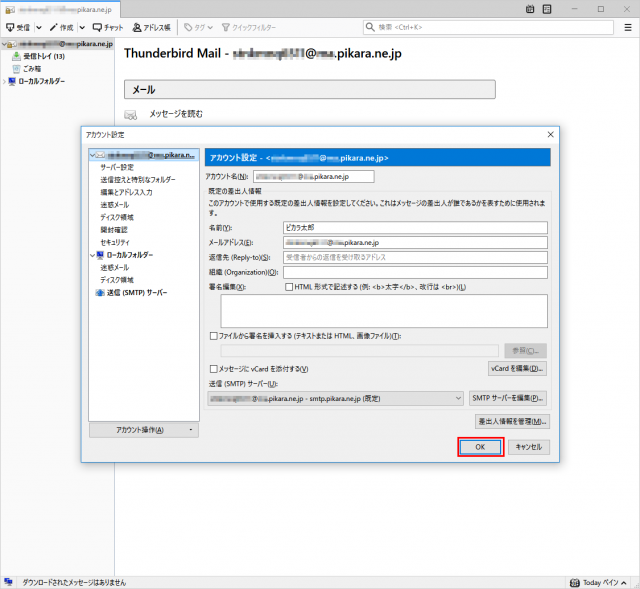Check ファイルから署名を挿入する option

coord(214,336)
